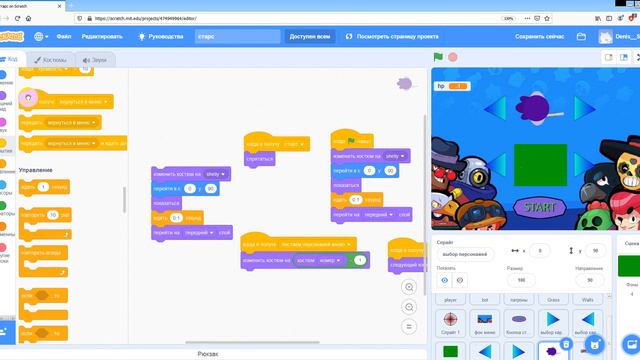Open My Stuff folder icon in the header

pyautogui.click(x=581, y=37)
